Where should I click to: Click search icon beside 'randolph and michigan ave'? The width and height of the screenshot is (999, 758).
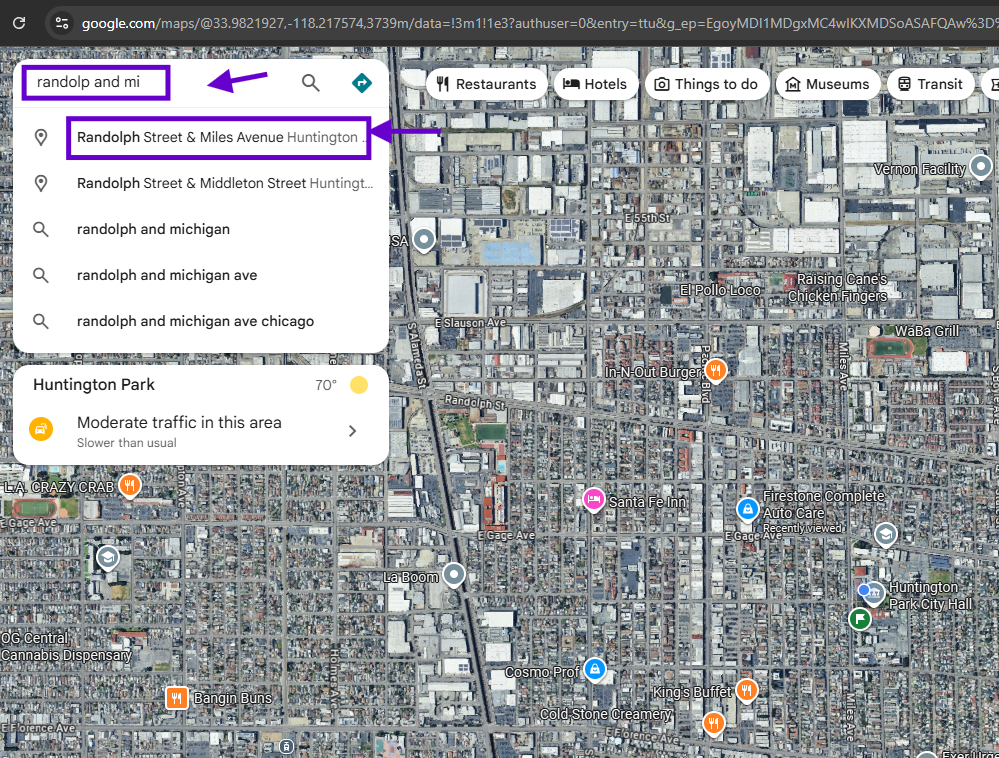(x=41, y=275)
